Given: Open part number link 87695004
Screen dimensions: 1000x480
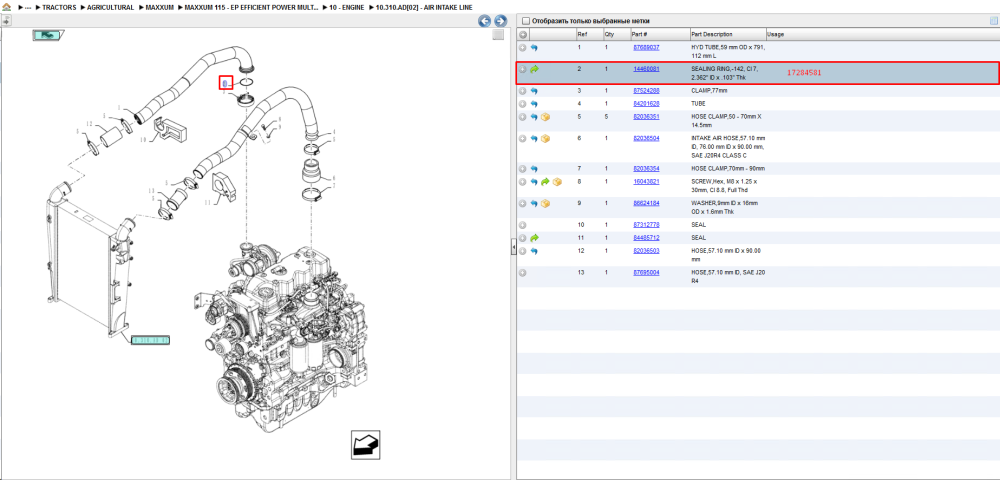Looking at the screenshot, I should pyautogui.click(x=646, y=273).
